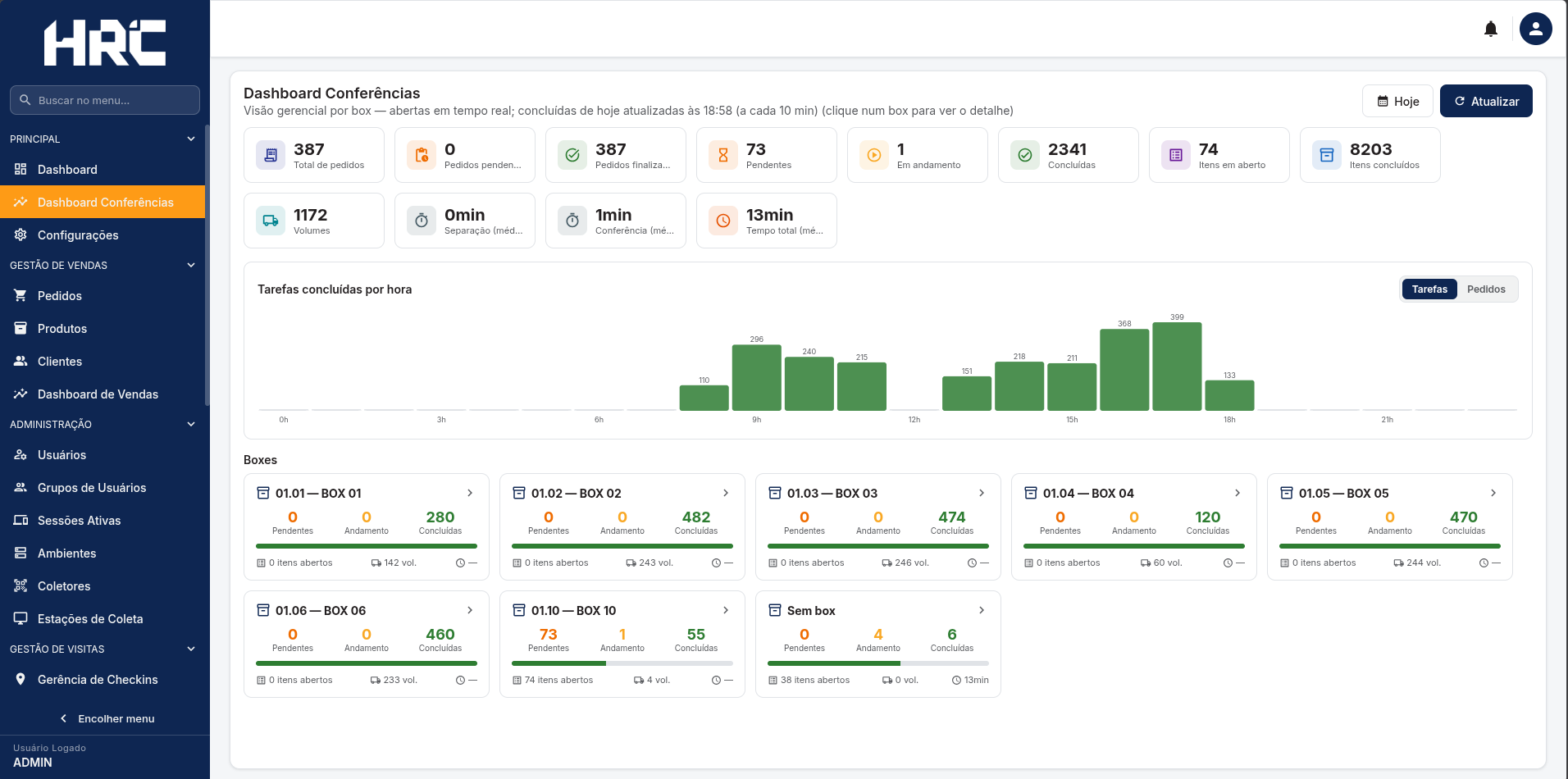1568x779 pixels.
Task: Open Ambientes from the sidebar
Action: tap(103, 553)
